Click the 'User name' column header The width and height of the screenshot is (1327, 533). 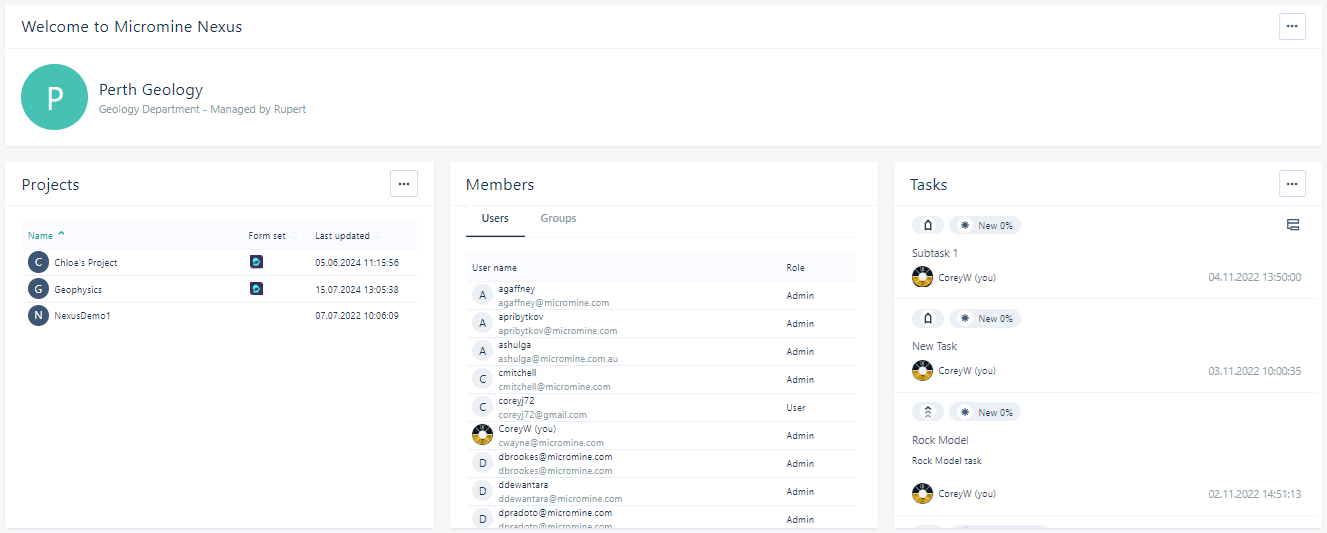[494, 268]
